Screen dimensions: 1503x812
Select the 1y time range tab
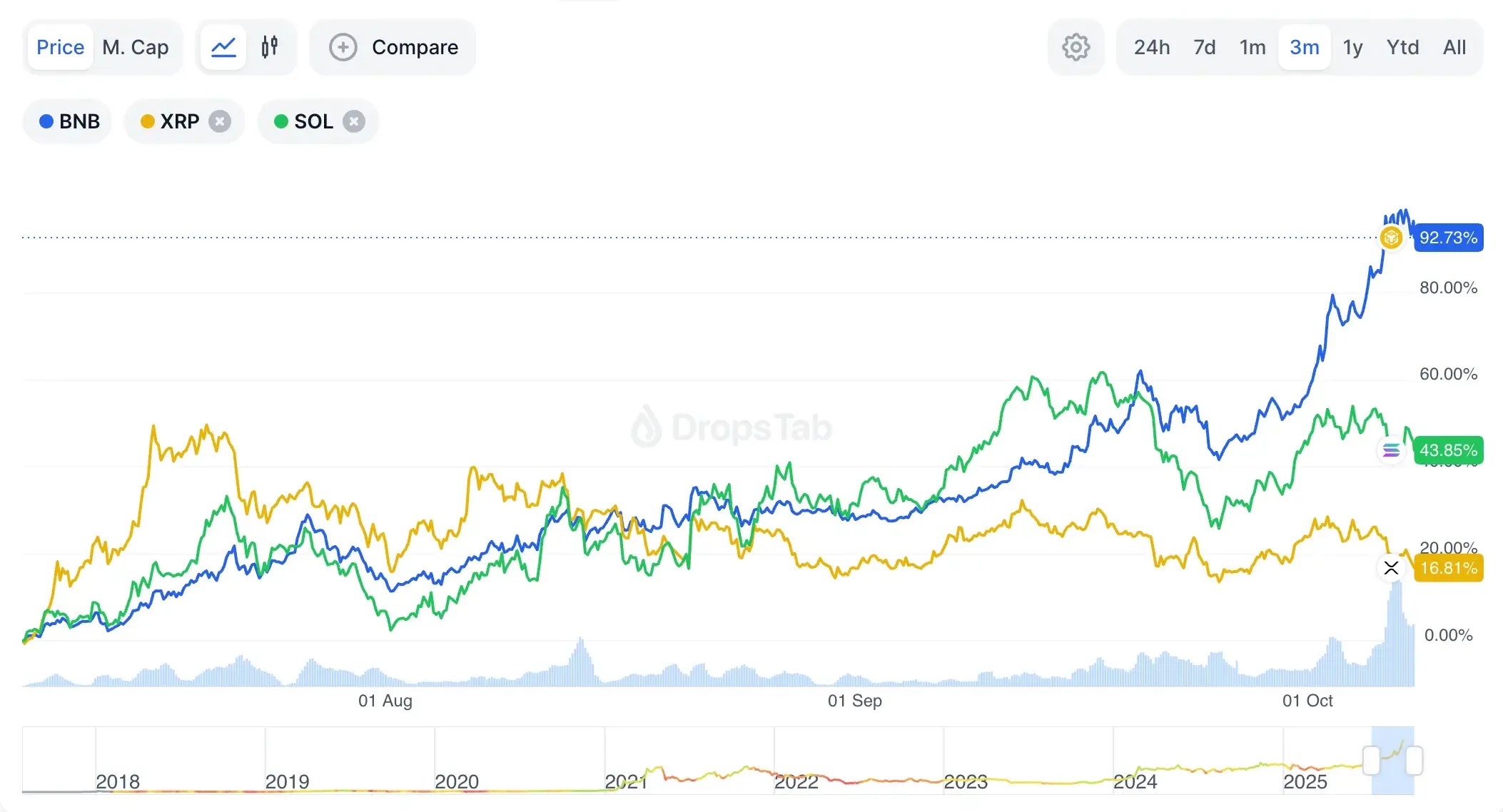(1352, 47)
